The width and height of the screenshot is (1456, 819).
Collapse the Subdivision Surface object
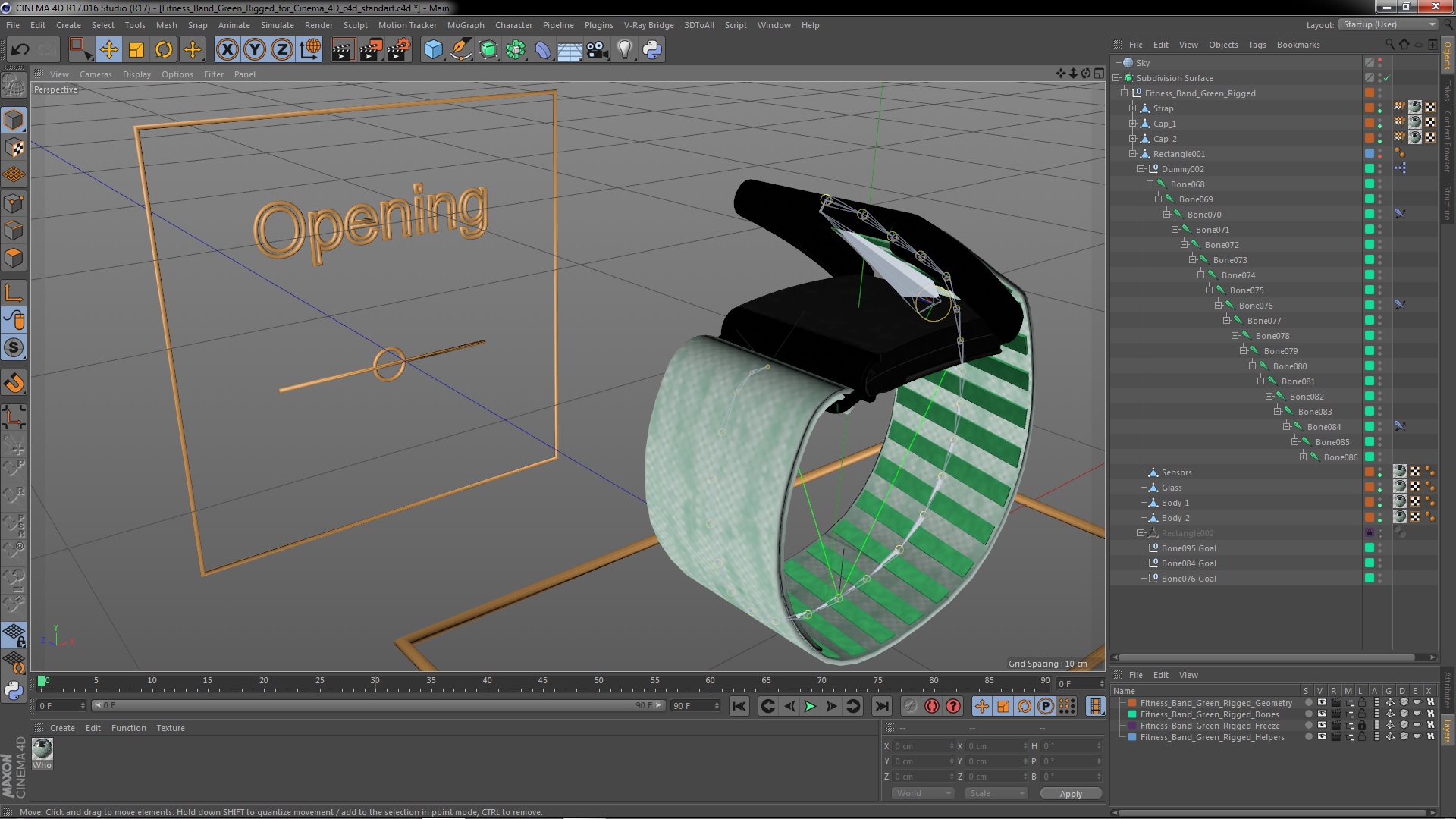click(x=1116, y=78)
